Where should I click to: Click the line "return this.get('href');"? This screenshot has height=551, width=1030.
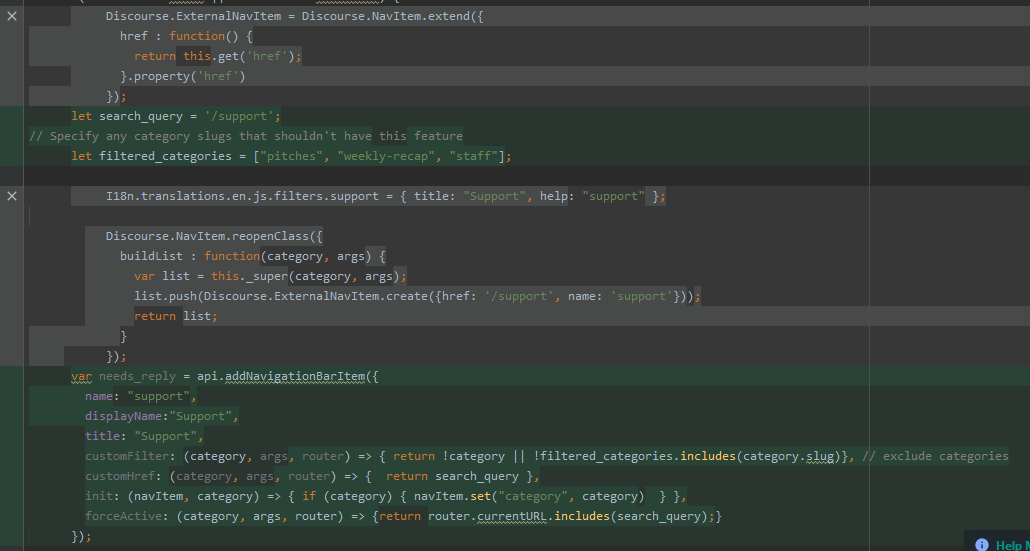[x=218, y=56]
